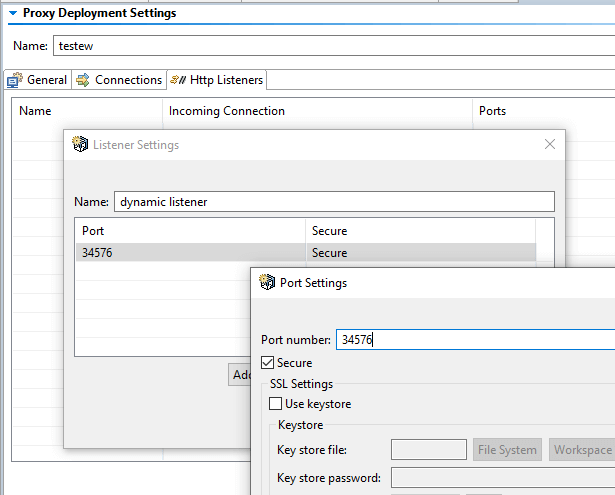This screenshot has height=495, width=615.
Task: Click the Workspace button
Action: tap(582, 450)
